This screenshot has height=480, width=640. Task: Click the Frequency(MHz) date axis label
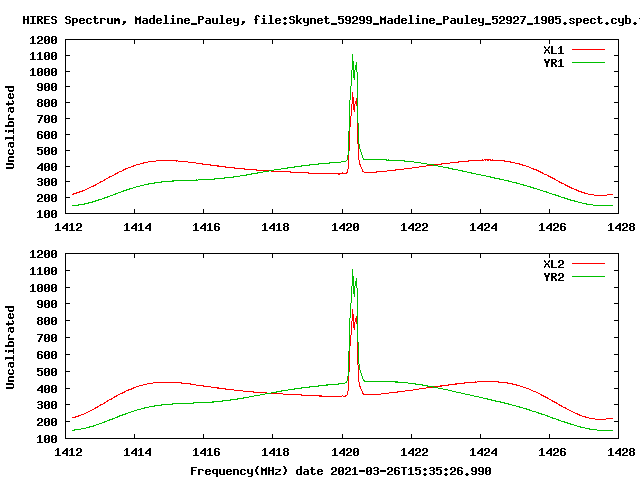click(x=340, y=471)
